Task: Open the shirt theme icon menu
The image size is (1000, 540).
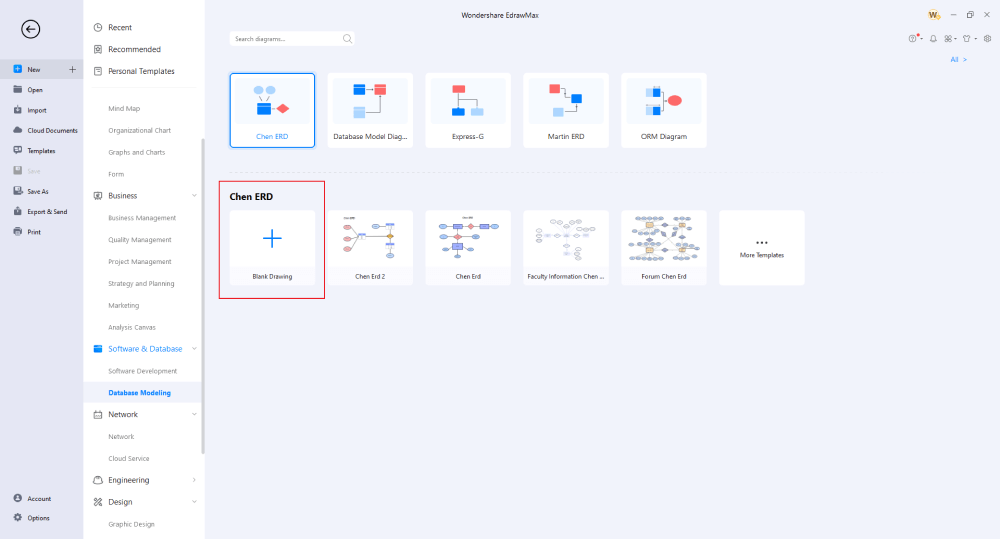Action: 969,39
